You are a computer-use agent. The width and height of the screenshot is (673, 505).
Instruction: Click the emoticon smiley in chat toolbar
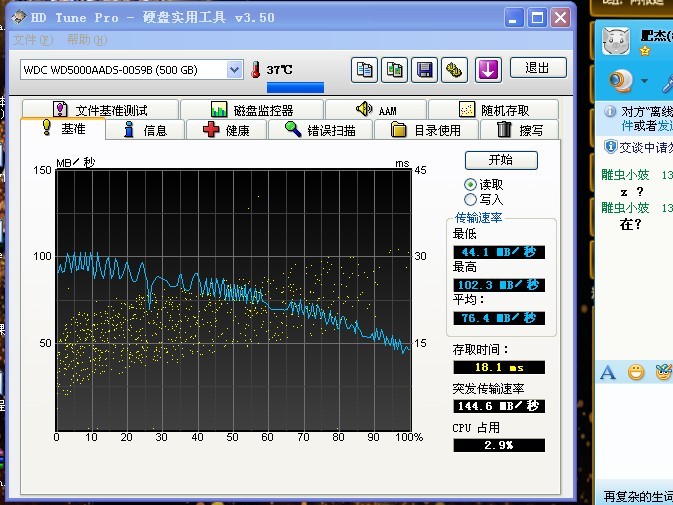point(636,373)
